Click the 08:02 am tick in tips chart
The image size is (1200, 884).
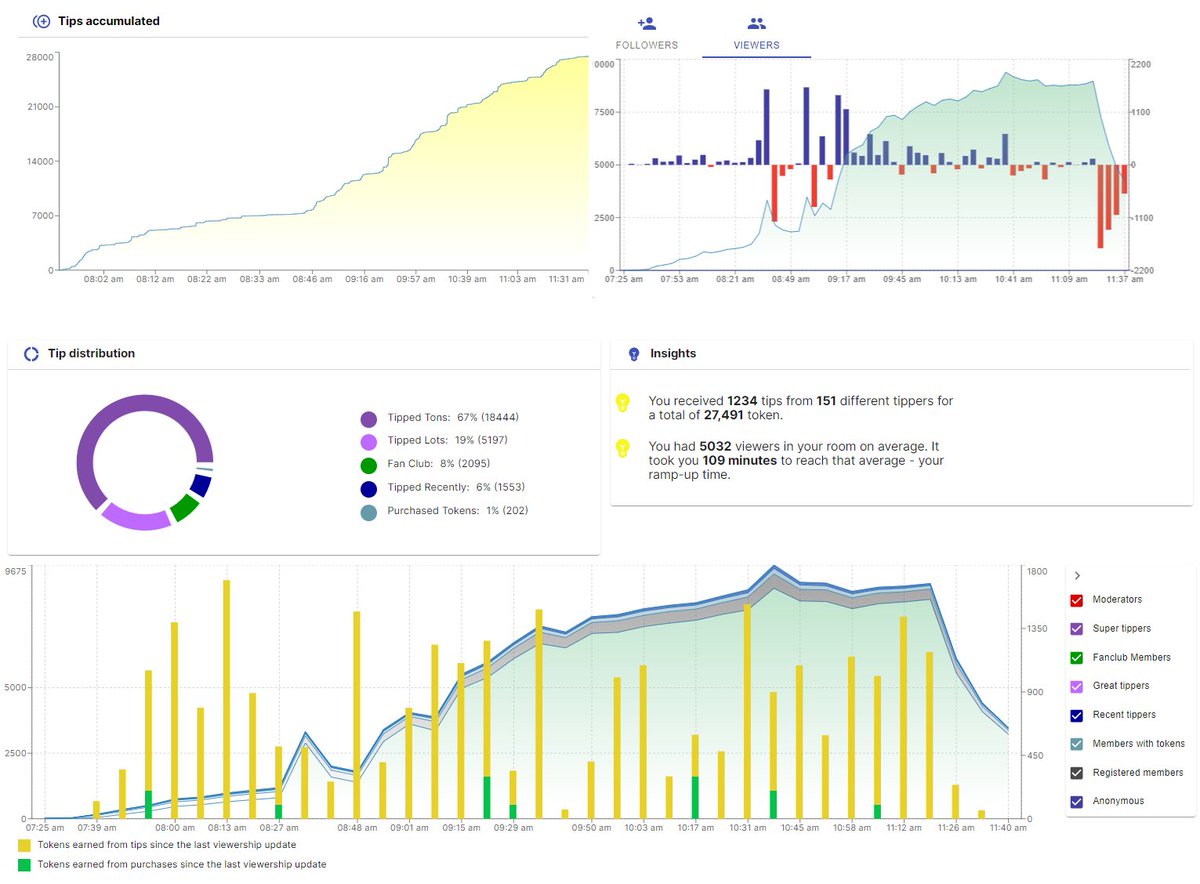104,280
